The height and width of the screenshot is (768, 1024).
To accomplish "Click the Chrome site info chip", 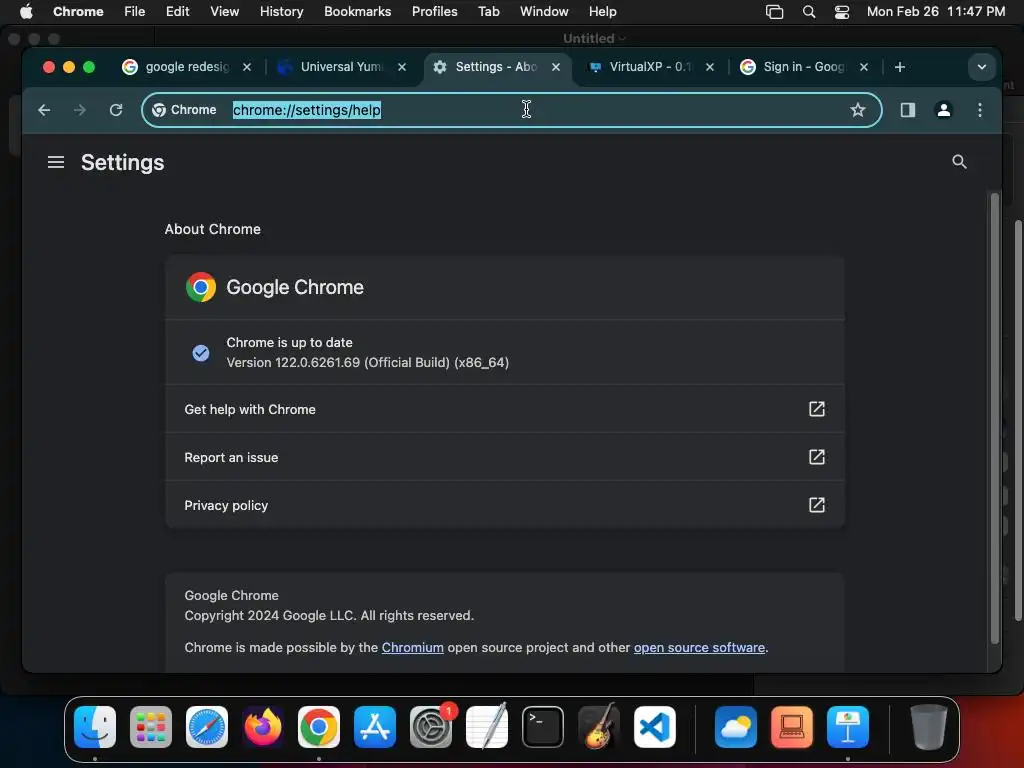I will point(185,110).
